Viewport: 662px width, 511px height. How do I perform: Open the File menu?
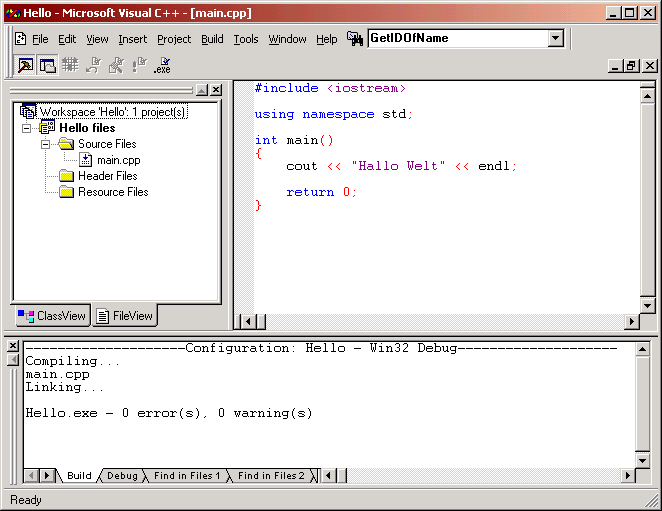[x=40, y=39]
